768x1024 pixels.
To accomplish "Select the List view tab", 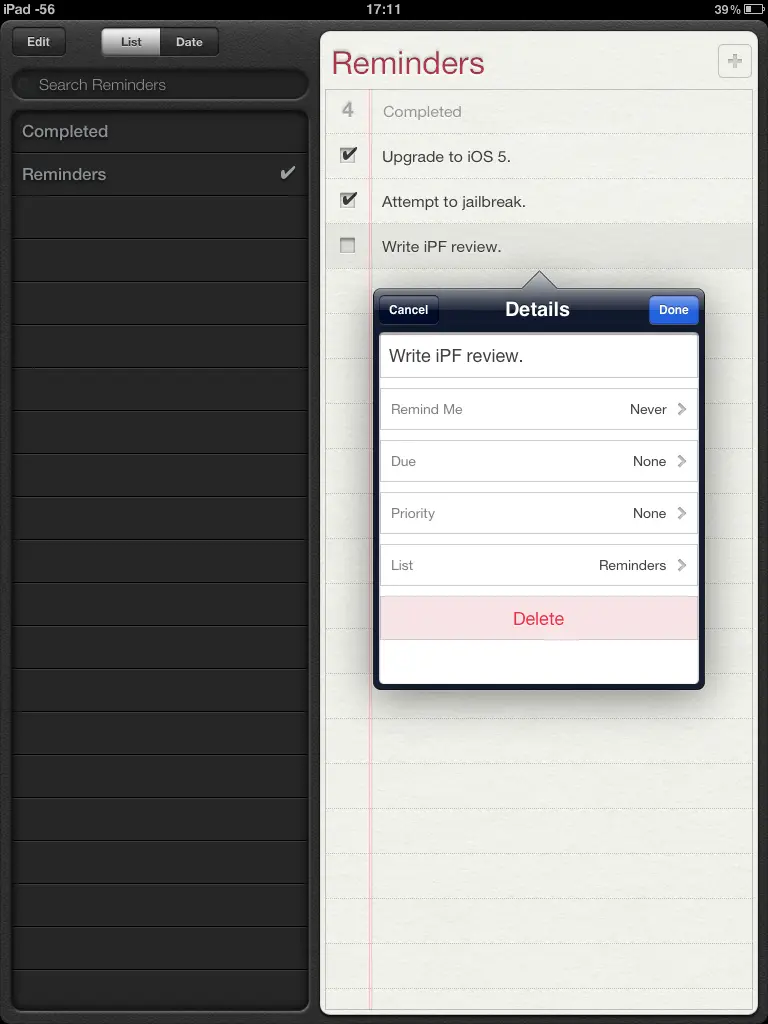I will point(131,42).
